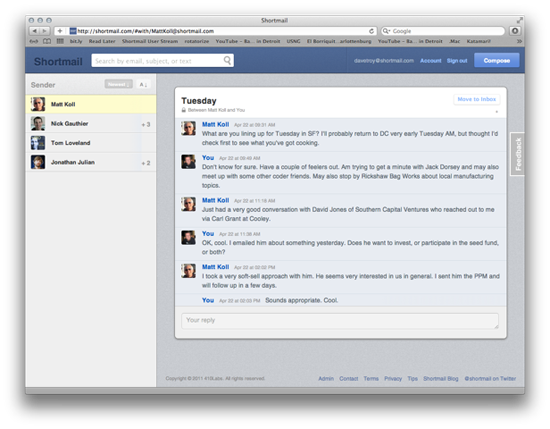Select Matt Koll conversation row
This screenshot has height=429, width=550.
coord(91,104)
